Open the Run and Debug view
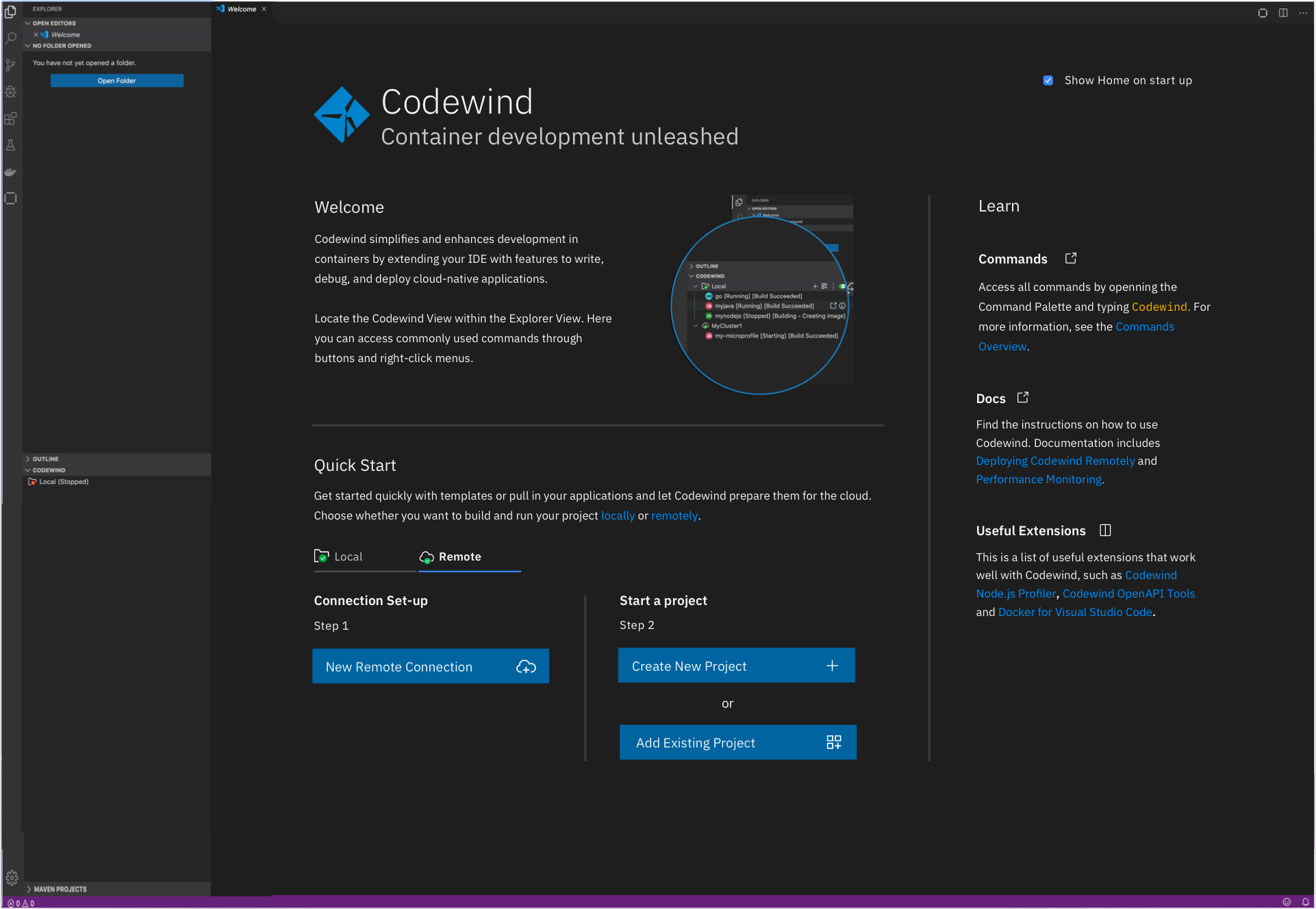Viewport: 1316px width, 909px height. (10, 92)
